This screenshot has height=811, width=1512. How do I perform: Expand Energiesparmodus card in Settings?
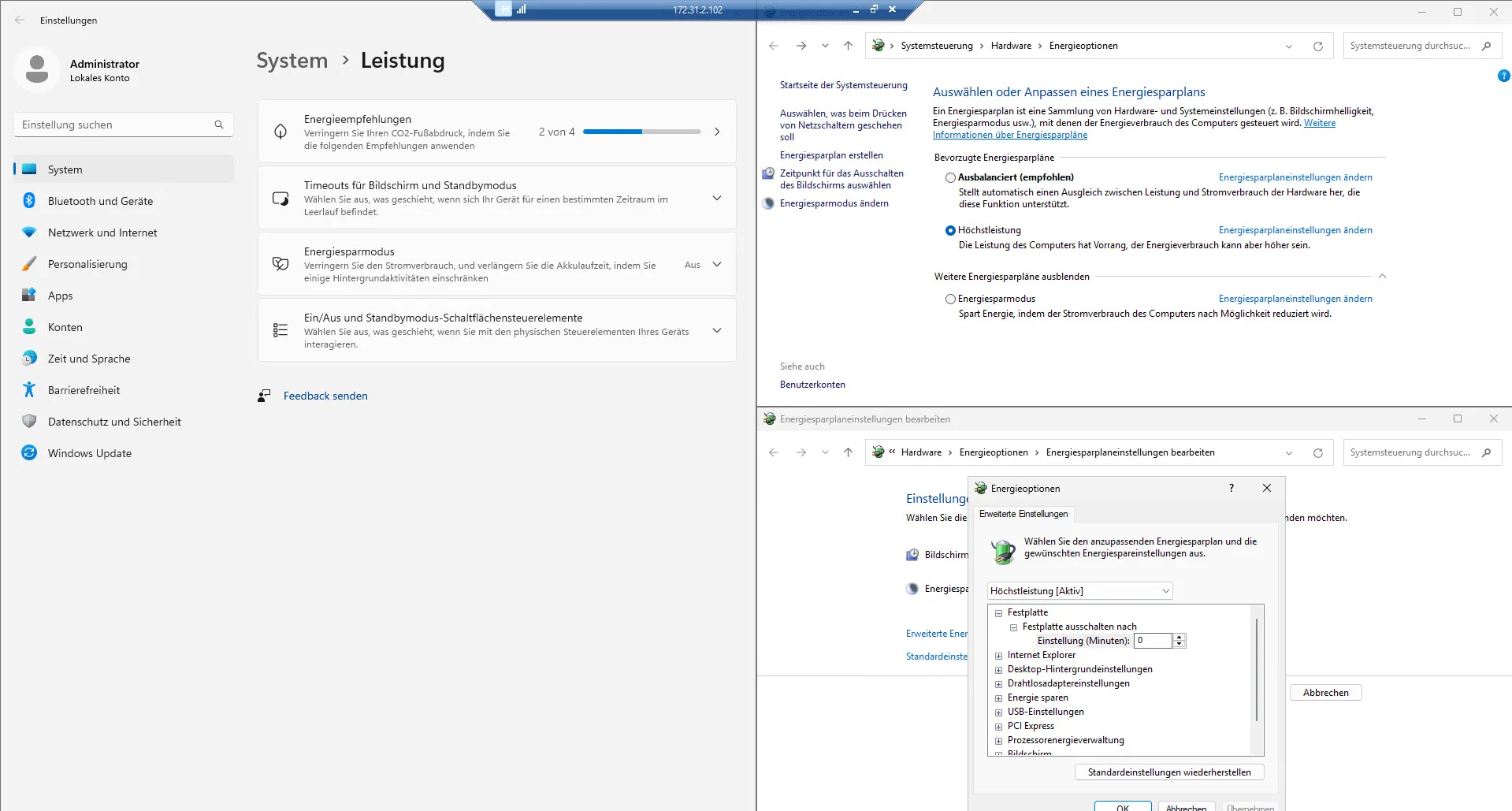tap(717, 264)
